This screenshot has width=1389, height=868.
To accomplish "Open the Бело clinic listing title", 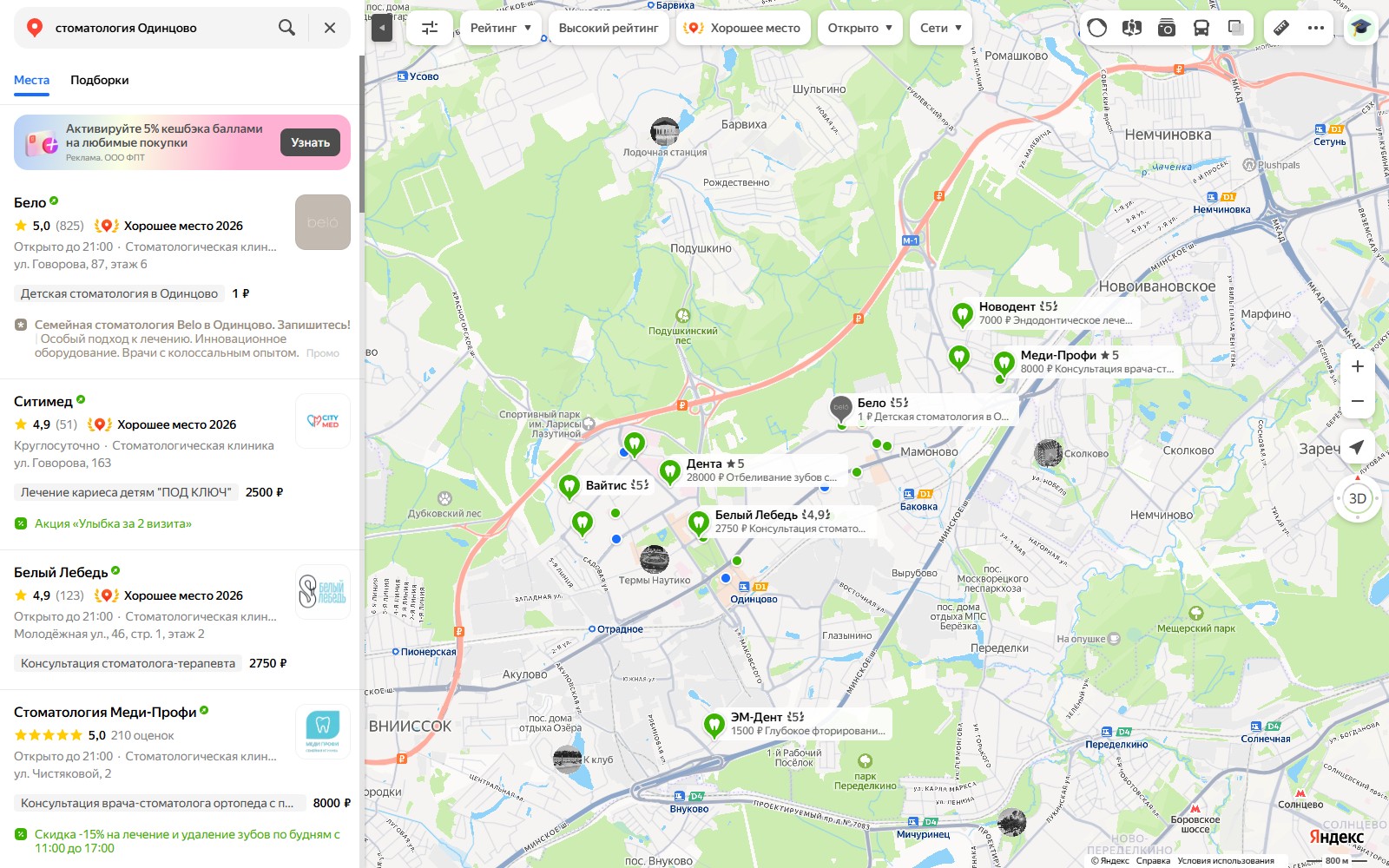I will (30, 202).
